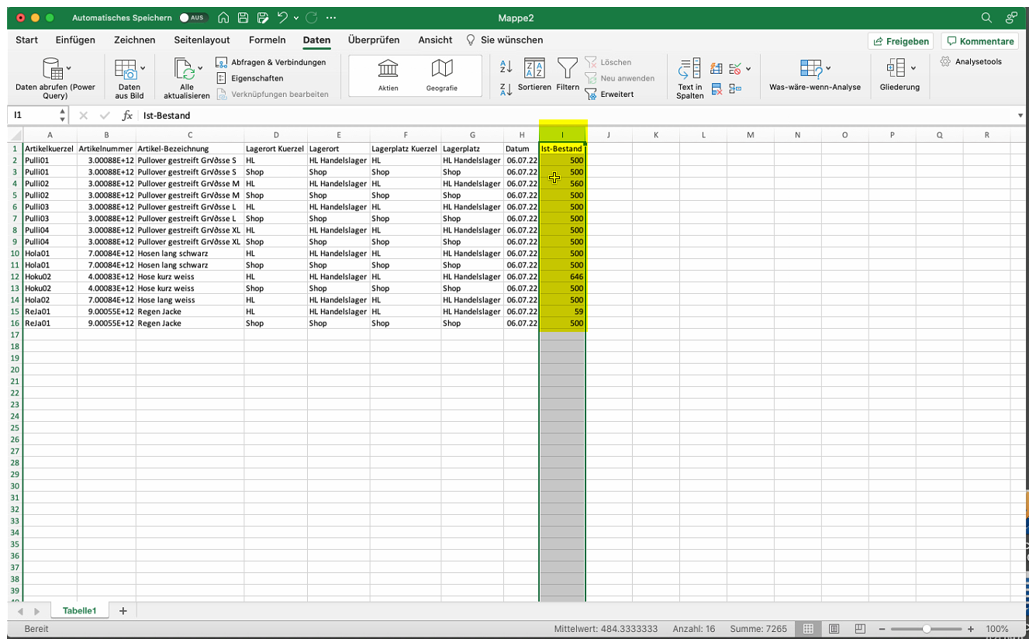The height and width of the screenshot is (643, 1033).
Task: Click the Filtern funnel icon
Action: point(567,69)
